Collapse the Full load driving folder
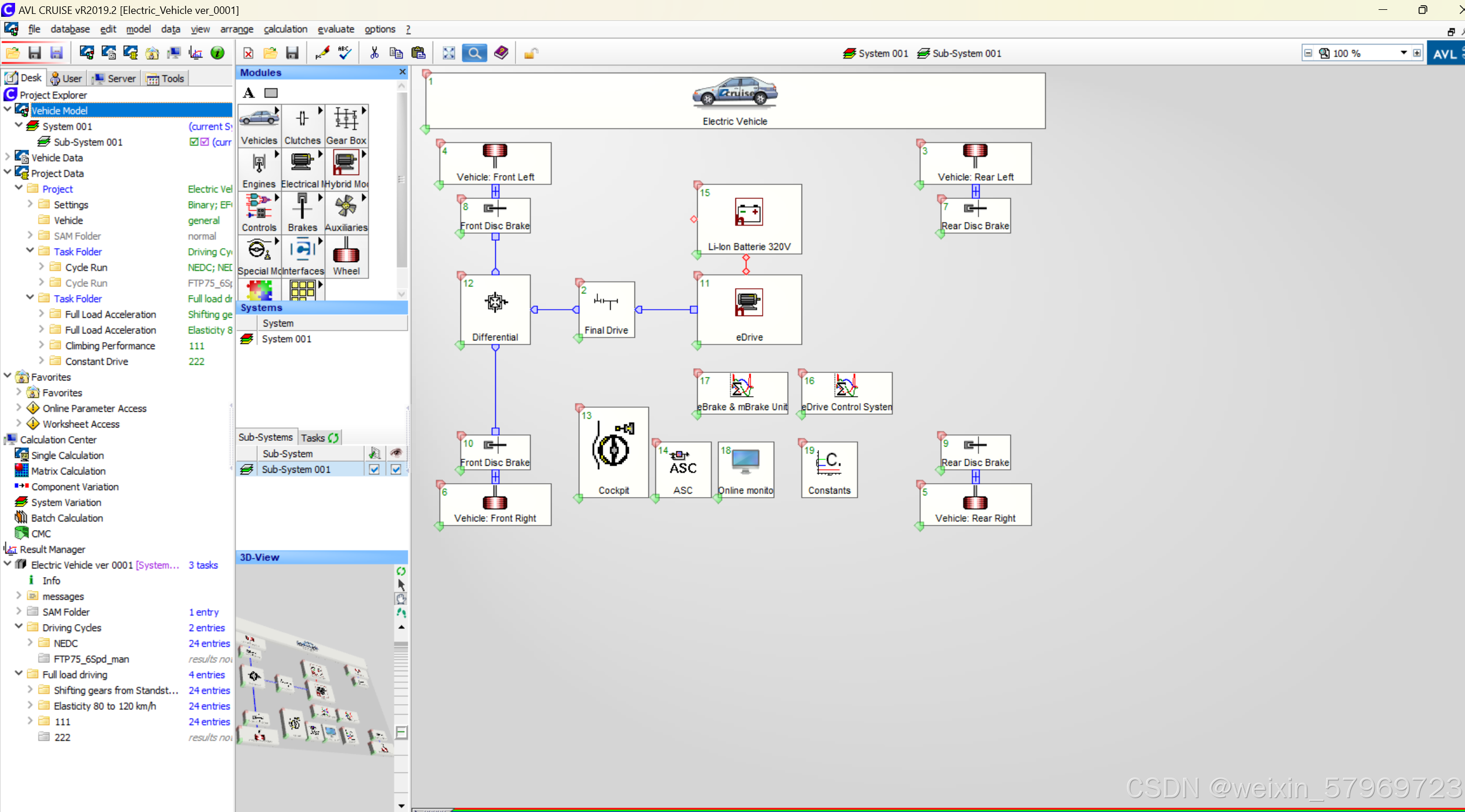1465x812 pixels. click(19, 674)
